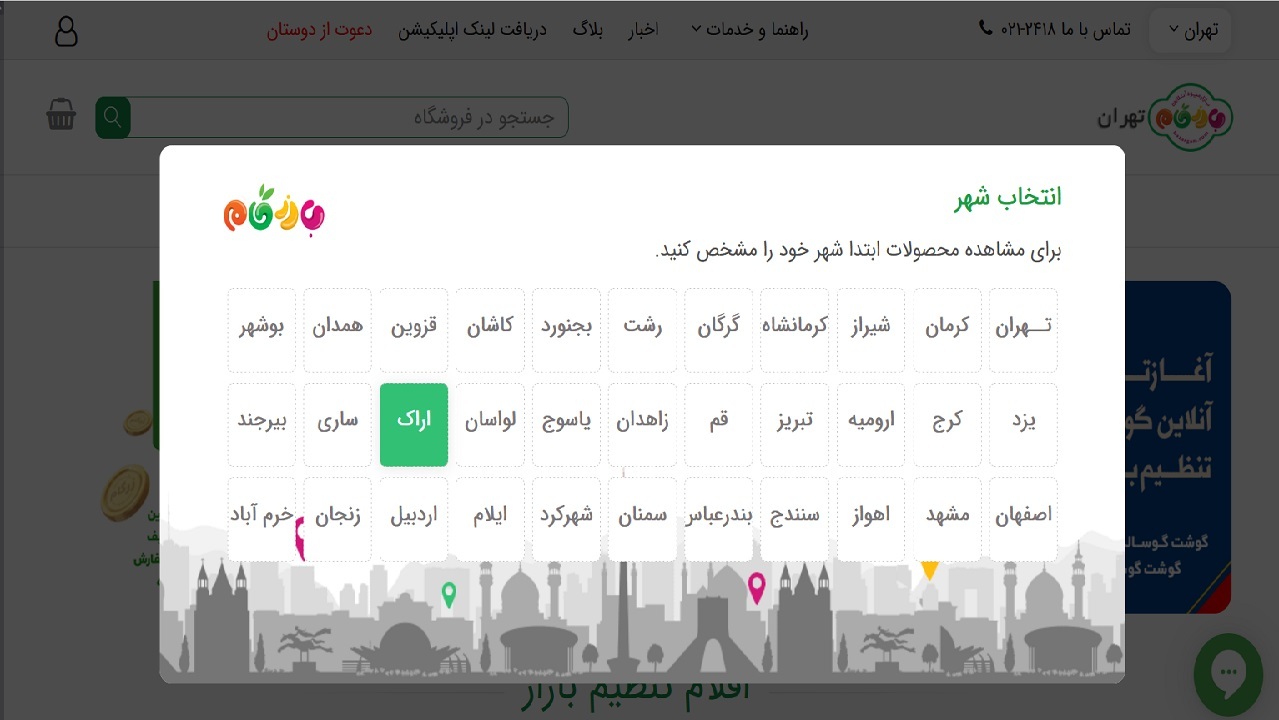
Task: Expand the راهنما و خدمات menu
Action: 749,29
